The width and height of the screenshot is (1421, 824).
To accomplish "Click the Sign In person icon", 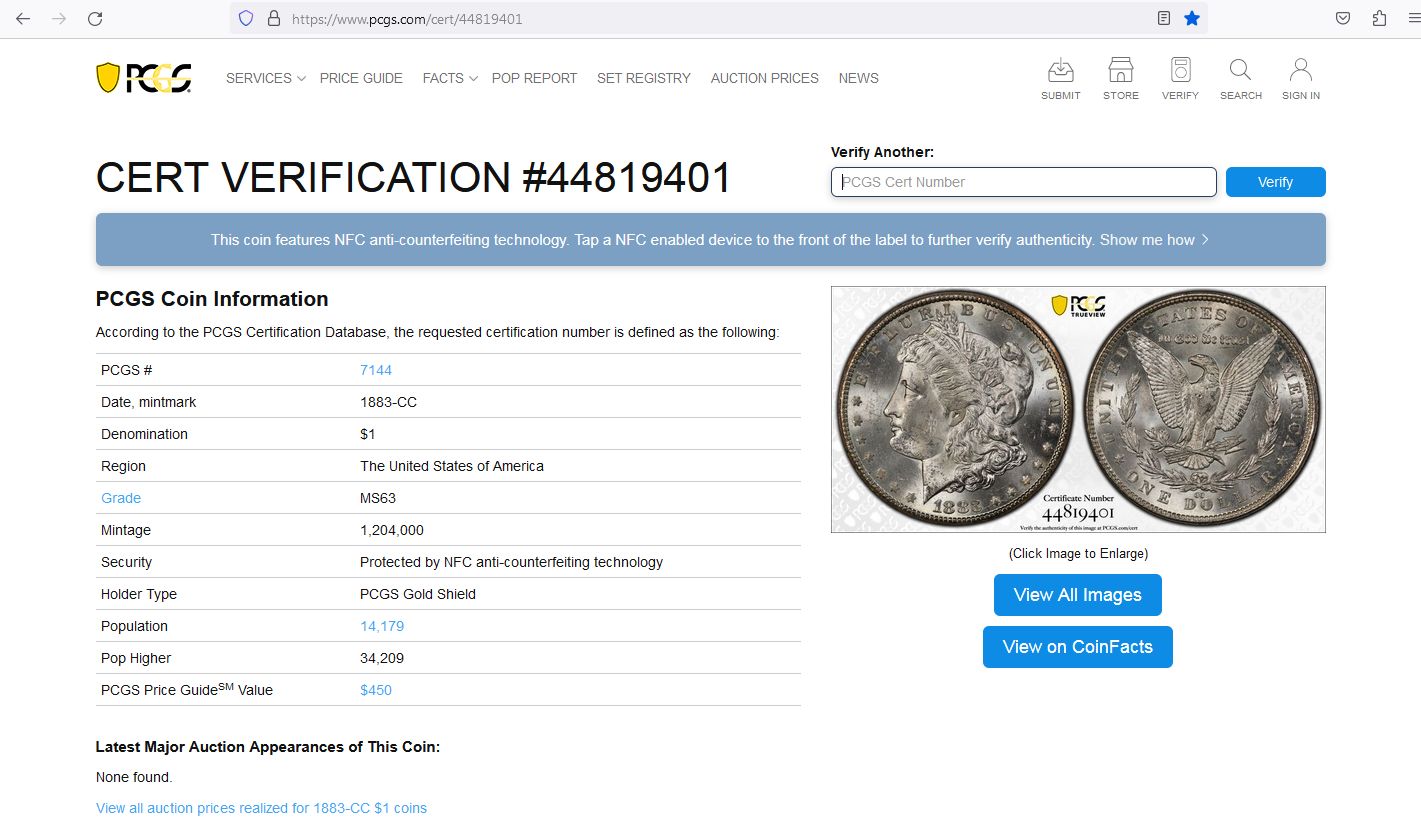I will pos(1300,78).
